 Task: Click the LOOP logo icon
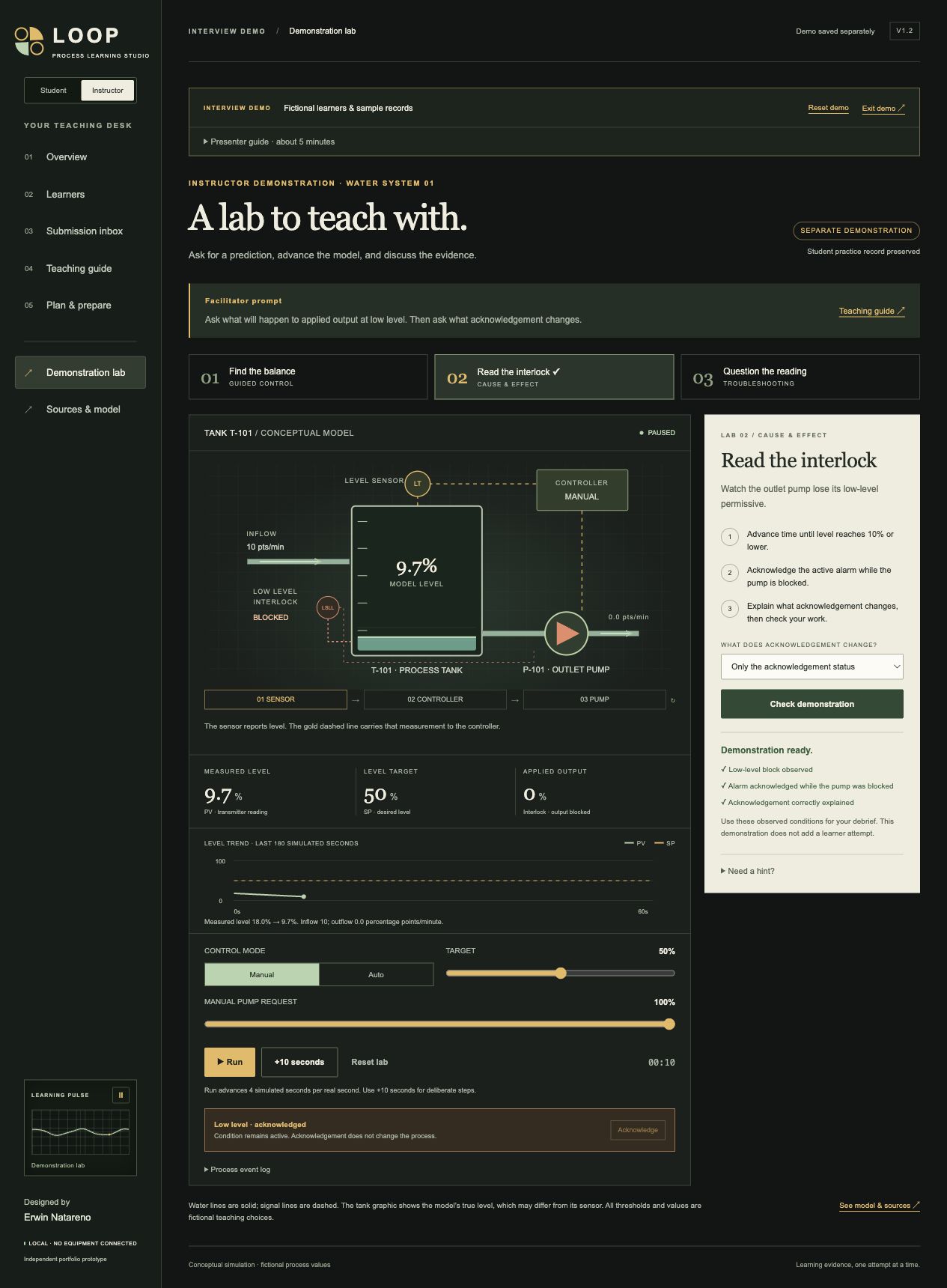(x=29, y=41)
